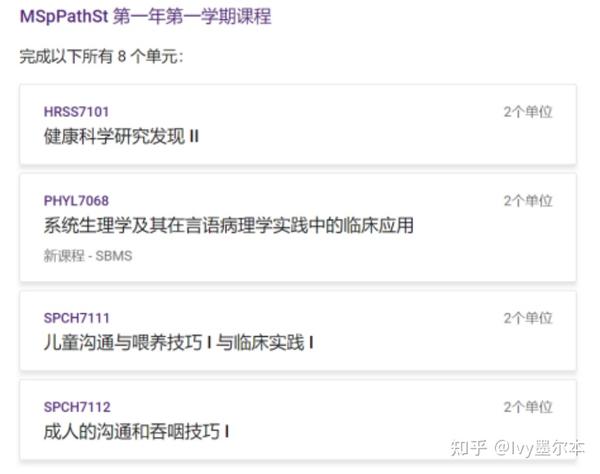This screenshot has width=600, height=474.
Task: Click the MSpPathSt 第一年第一学期课程 heading
Action: point(146,17)
